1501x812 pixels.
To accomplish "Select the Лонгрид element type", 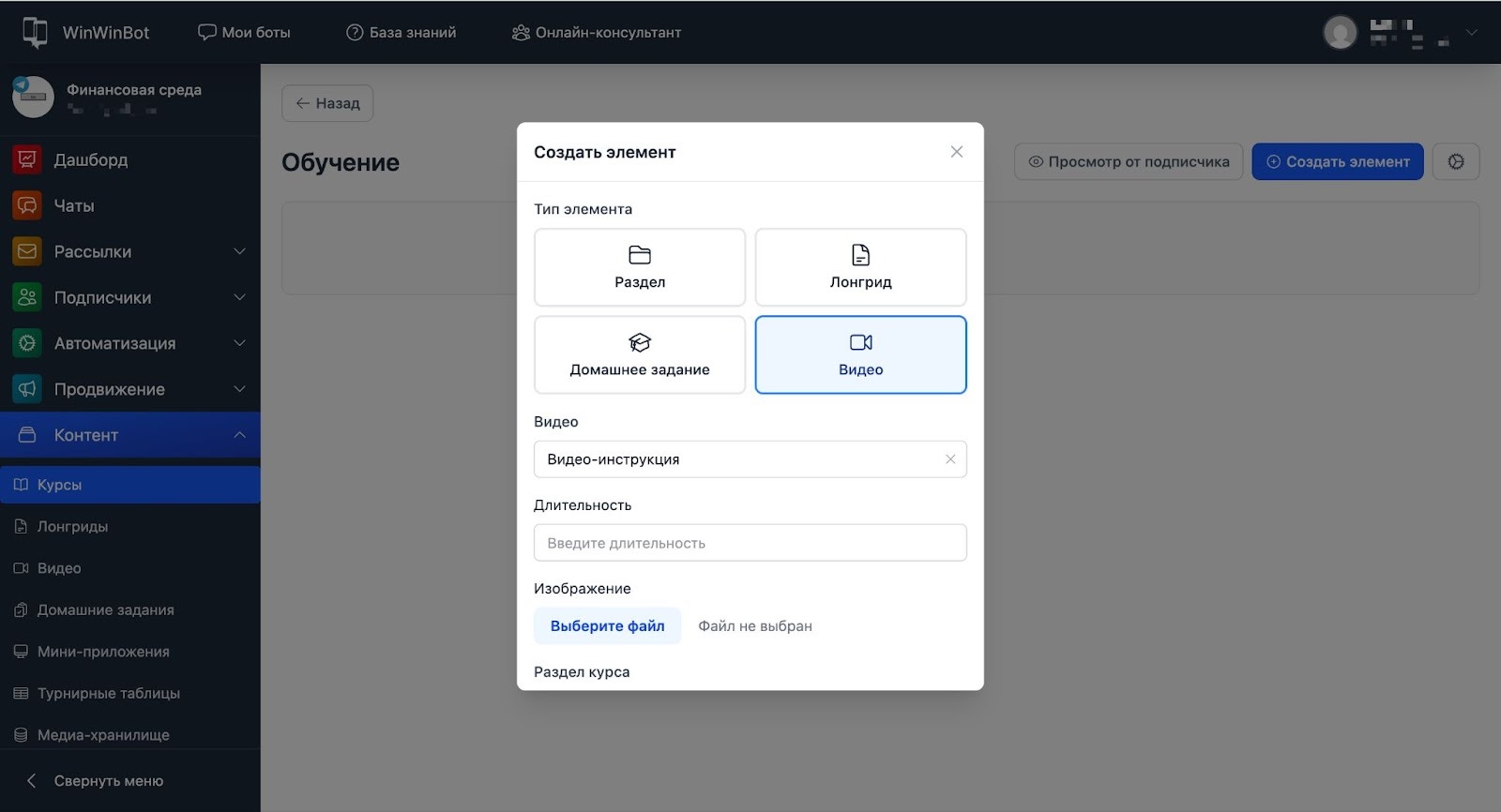I will click(x=860, y=267).
